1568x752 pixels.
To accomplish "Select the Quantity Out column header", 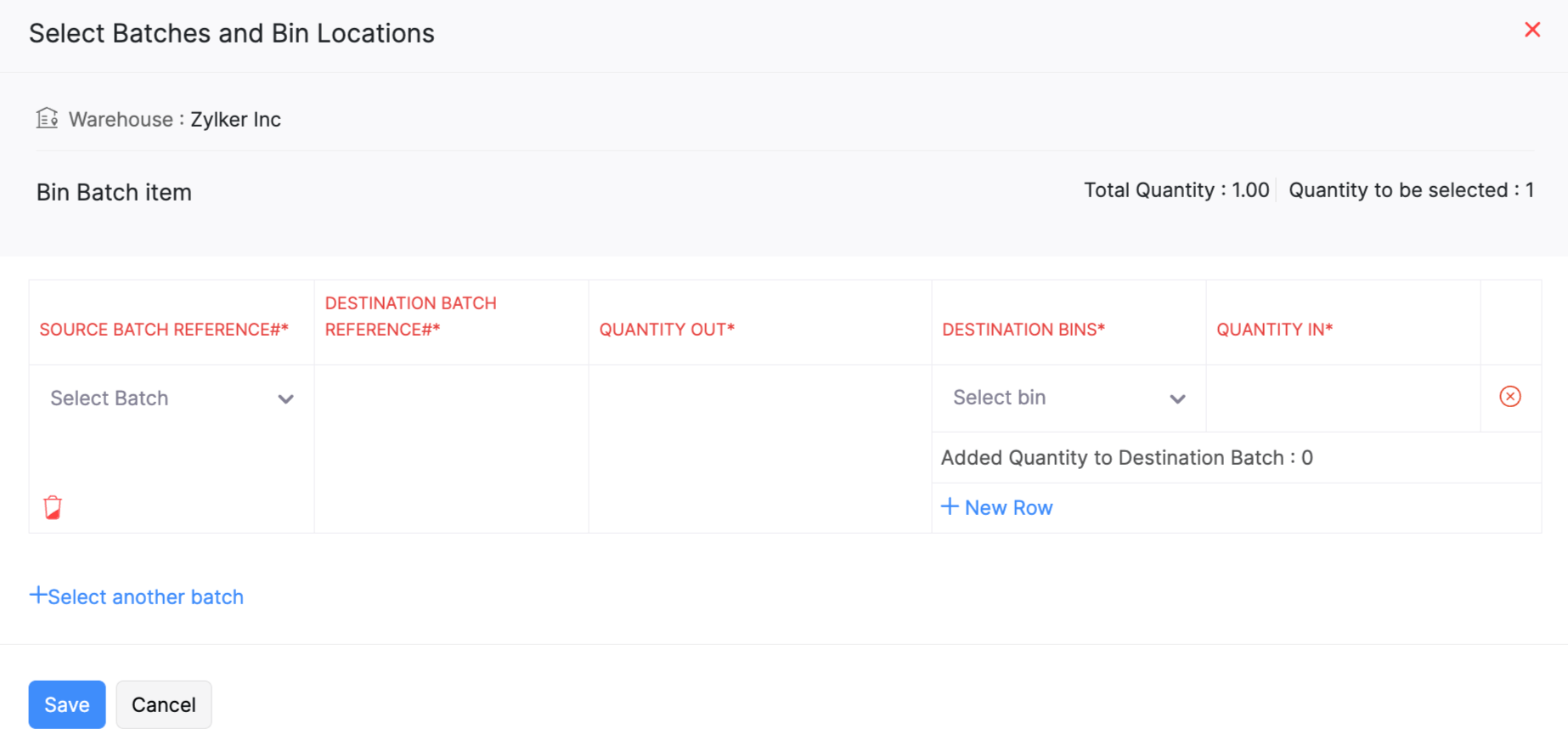I will (667, 330).
